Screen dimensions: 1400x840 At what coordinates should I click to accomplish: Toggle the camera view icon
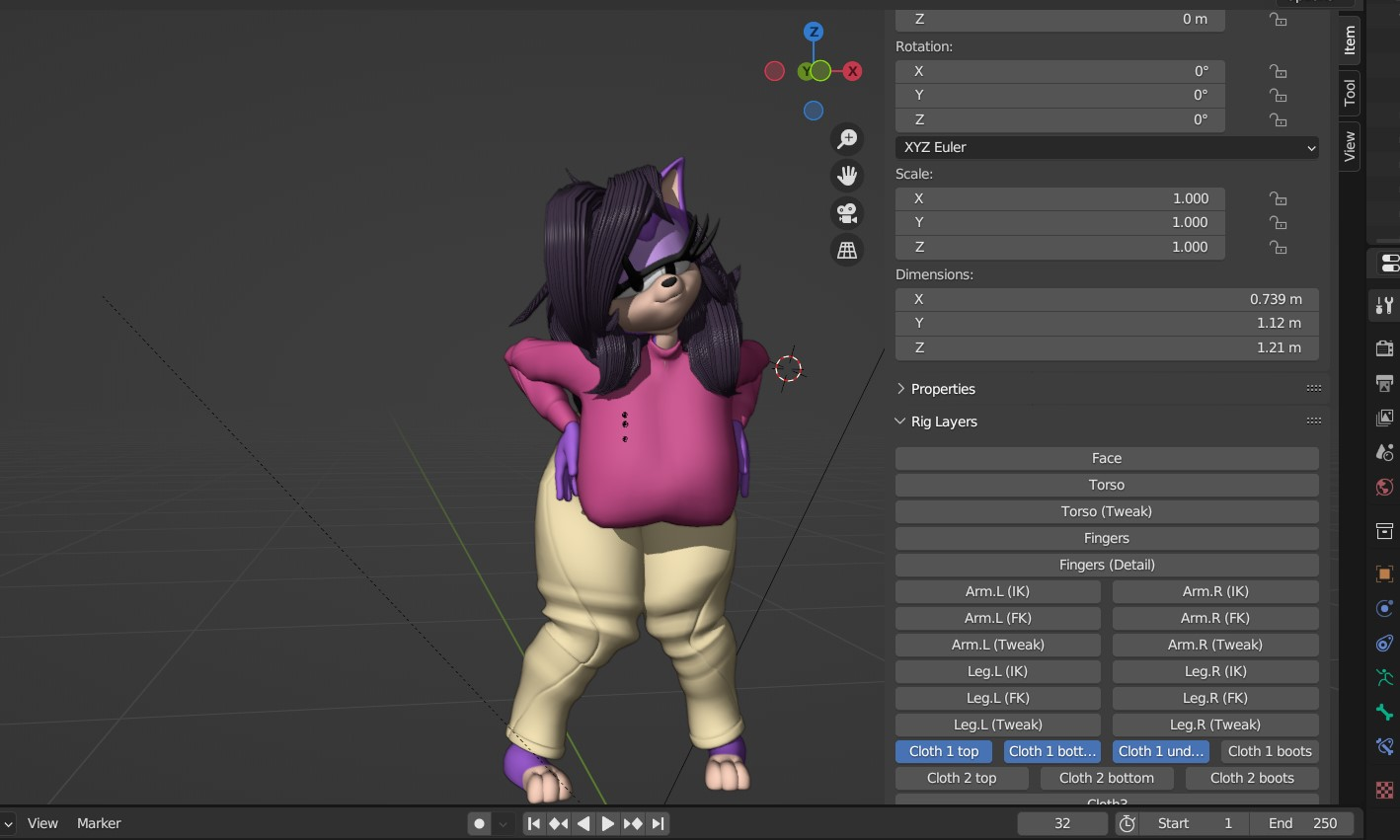(846, 213)
